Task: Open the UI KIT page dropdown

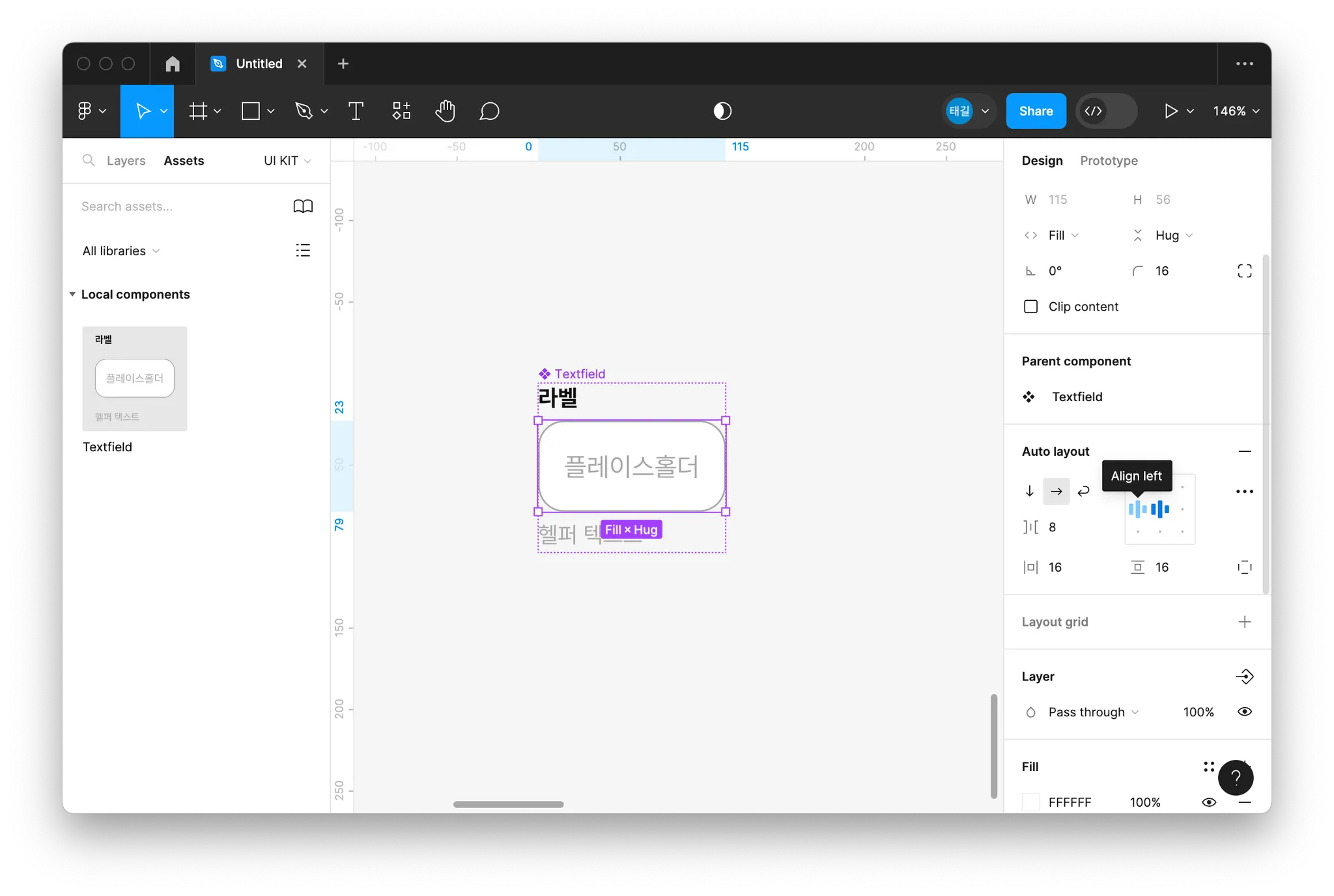Action: 287,161
